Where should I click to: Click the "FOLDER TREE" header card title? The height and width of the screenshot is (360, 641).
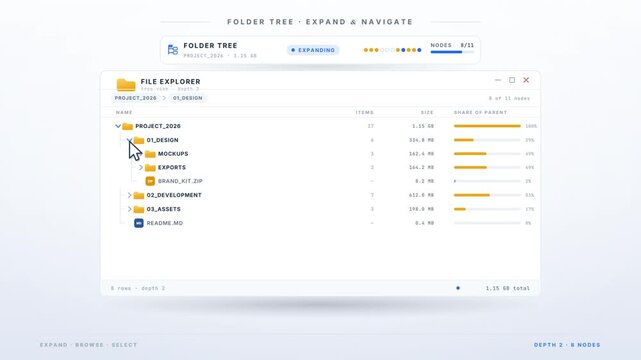[x=211, y=46]
